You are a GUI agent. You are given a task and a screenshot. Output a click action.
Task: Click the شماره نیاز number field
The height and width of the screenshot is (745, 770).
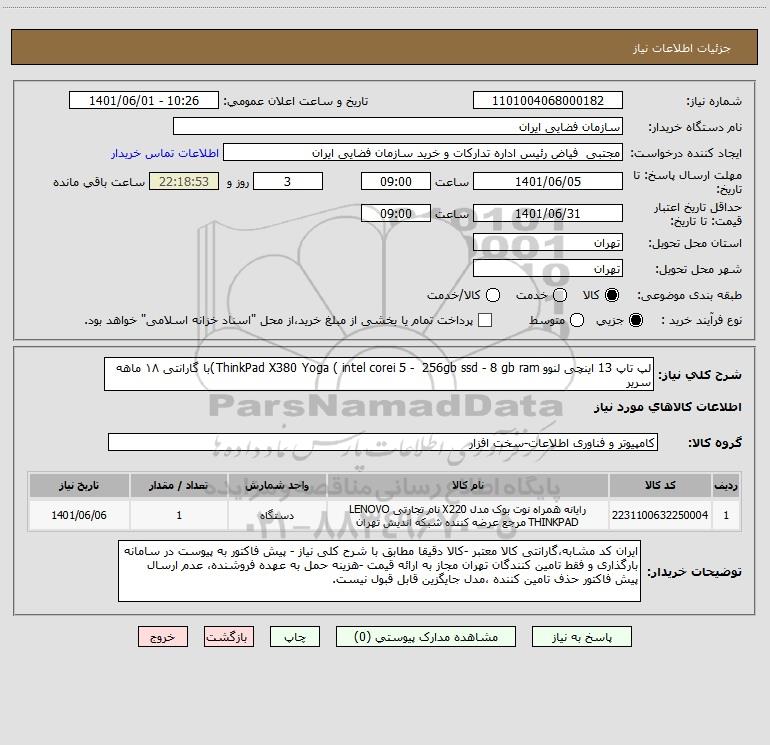coord(548,101)
